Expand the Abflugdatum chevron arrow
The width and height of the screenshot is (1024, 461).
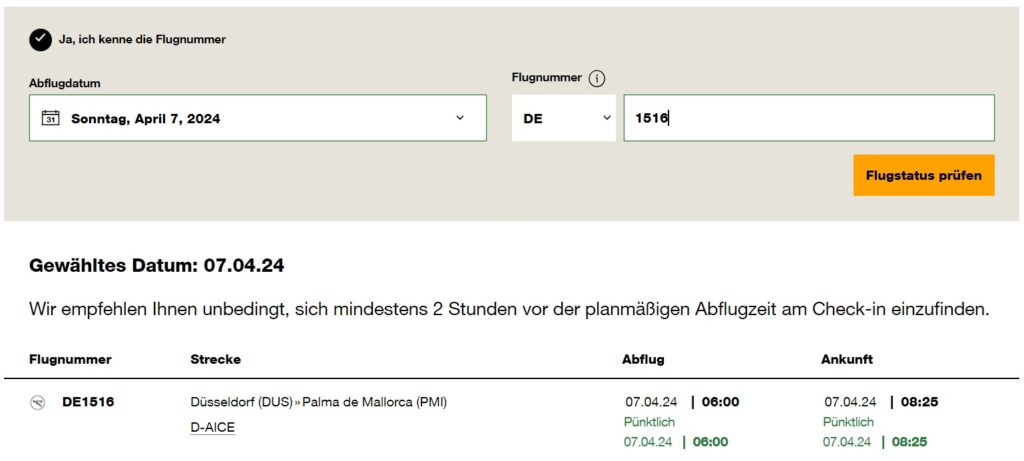click(460, 118)
